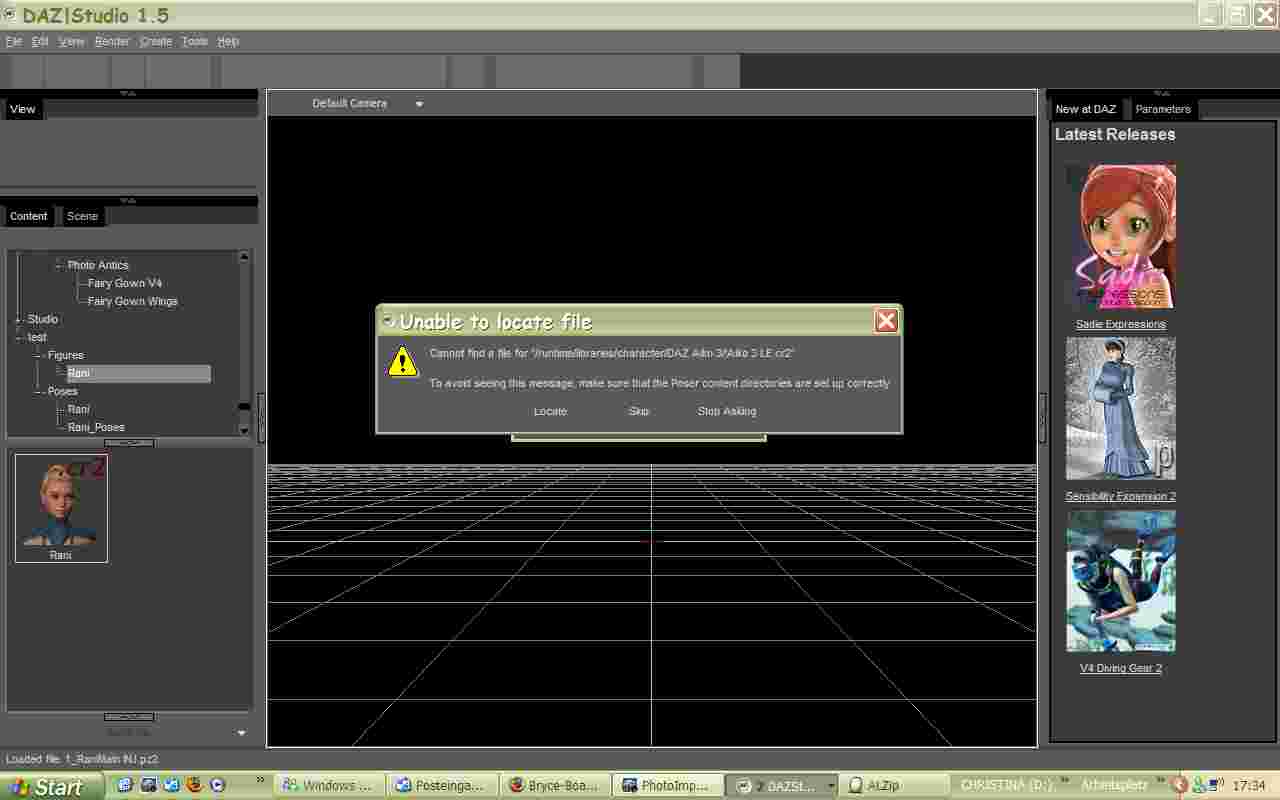This screenshot has width=1280, height=800.
Task: Switch to the Scene tab
Action: pos(82,216)
